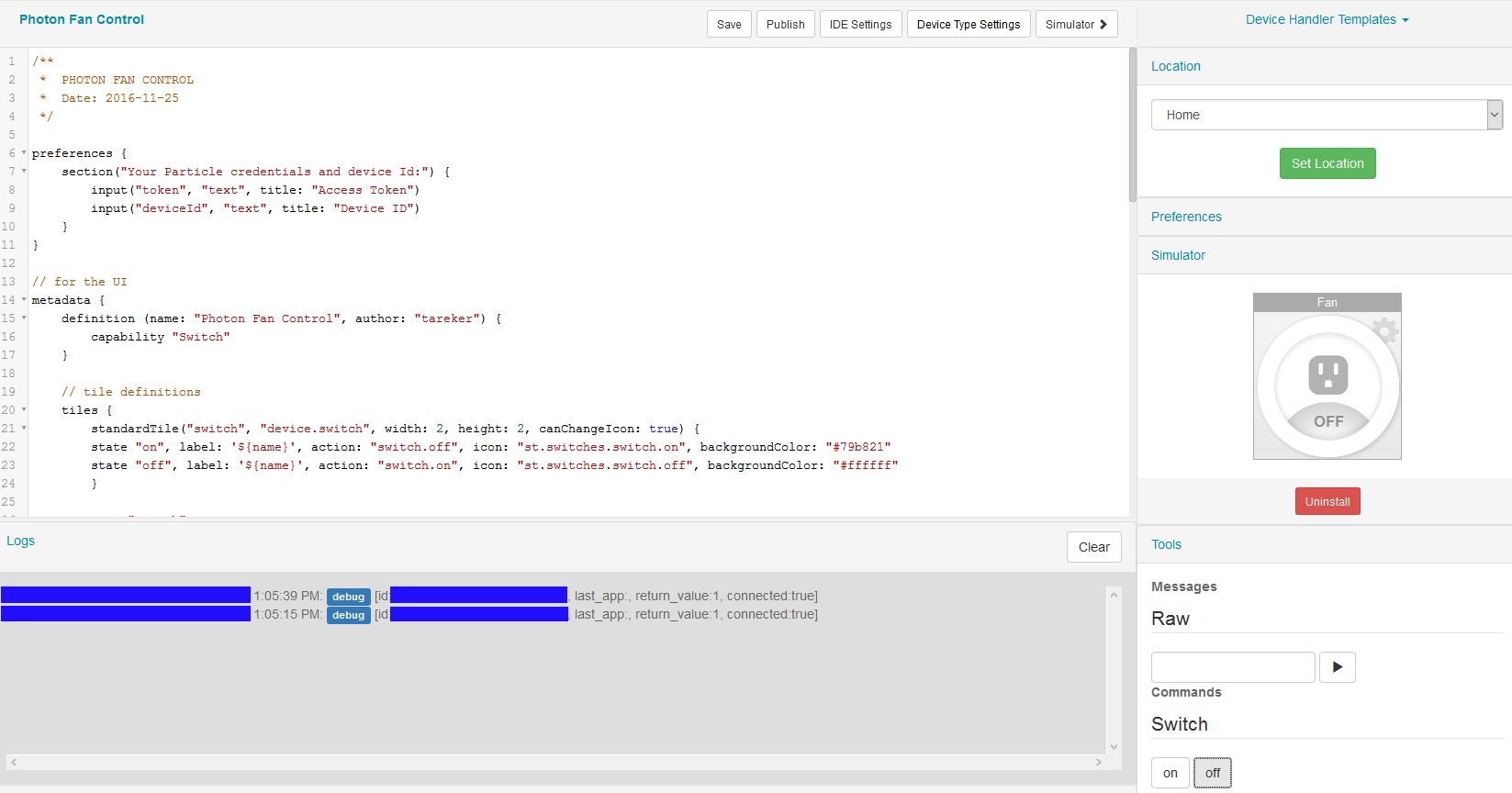Collapse standardTile fold arrow at line 21
This screenshot has width=1512, height=793.
point(24,429)
